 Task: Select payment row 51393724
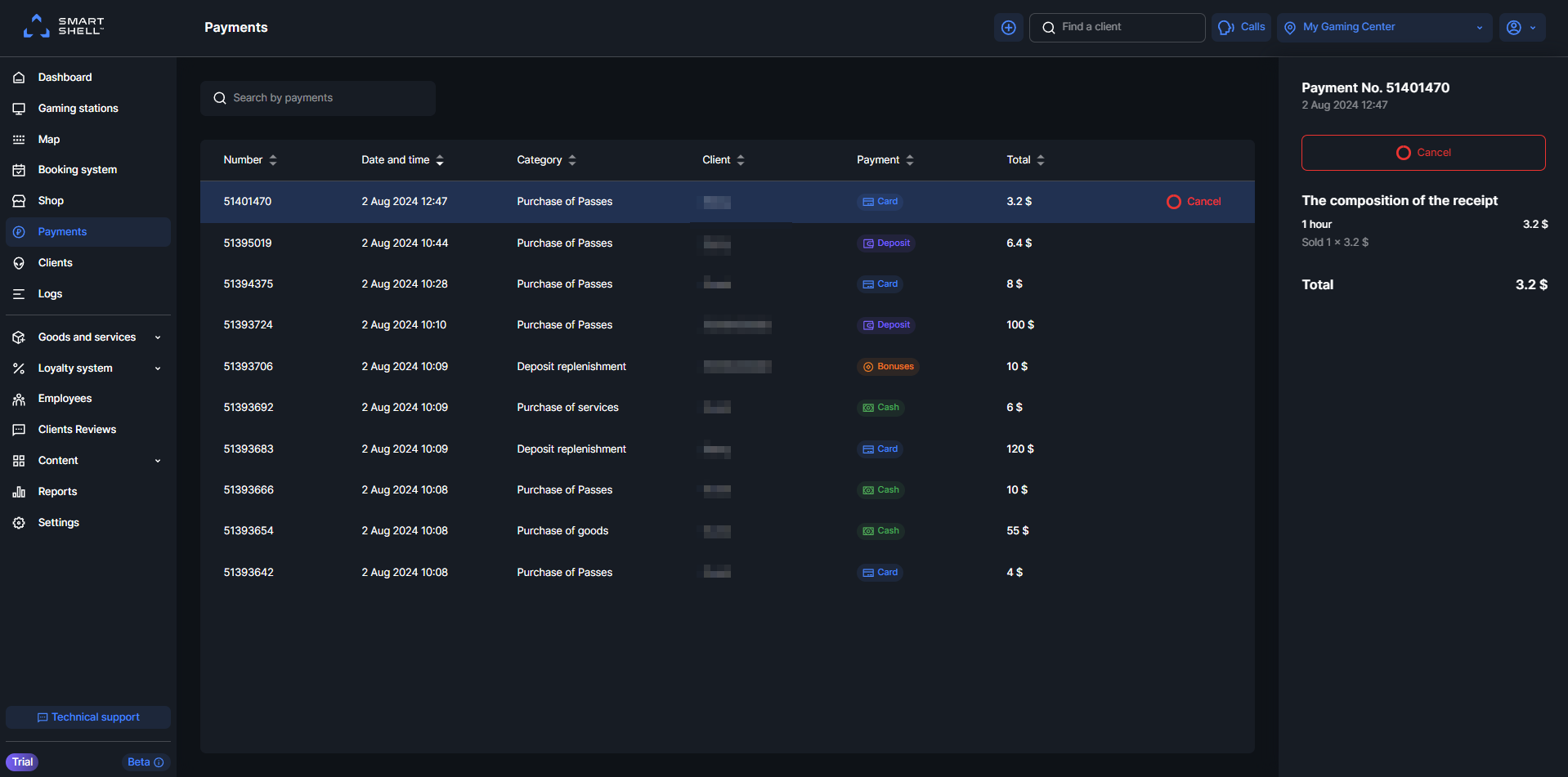pos(728,325)
